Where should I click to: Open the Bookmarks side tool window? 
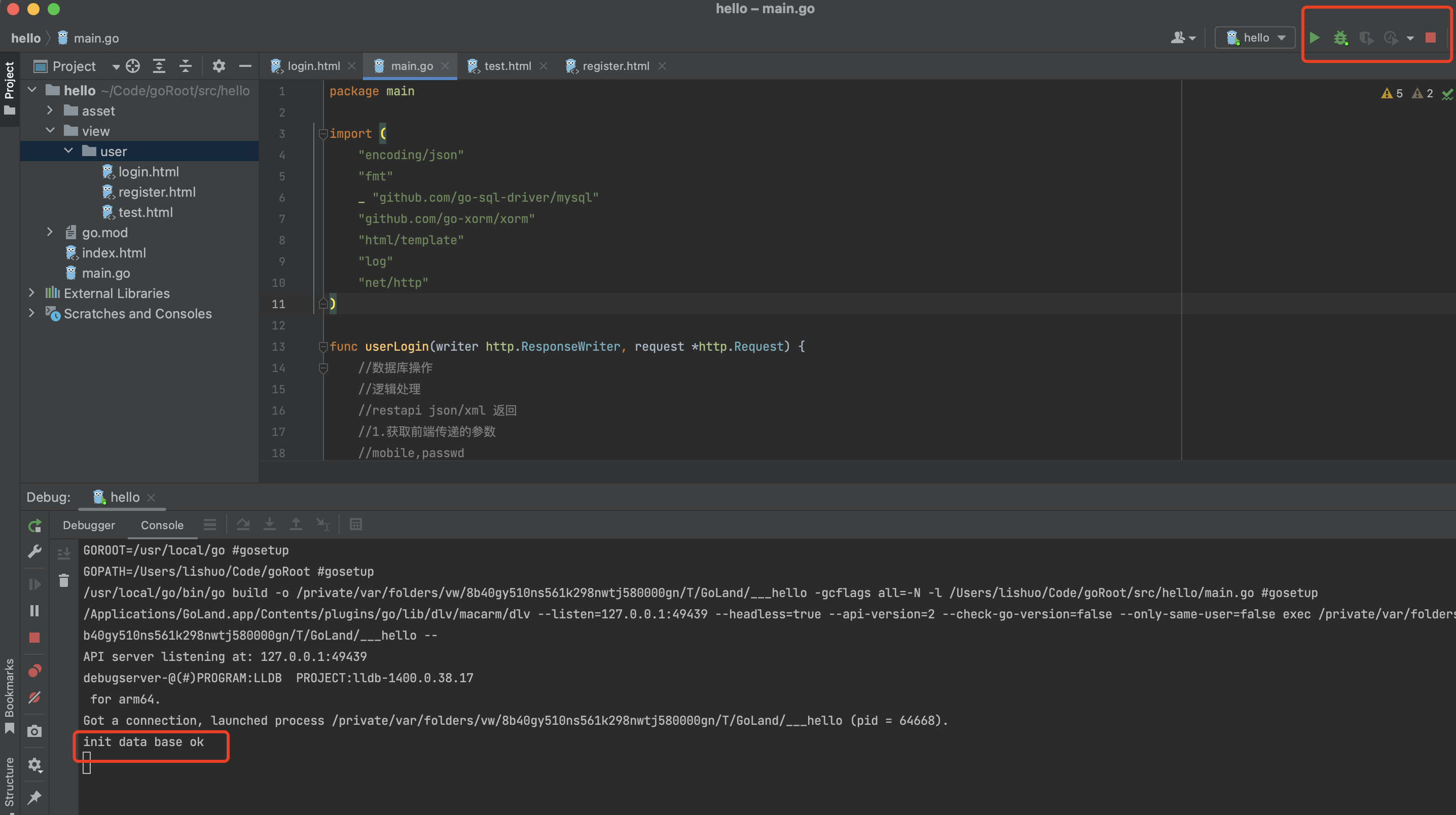10,696
